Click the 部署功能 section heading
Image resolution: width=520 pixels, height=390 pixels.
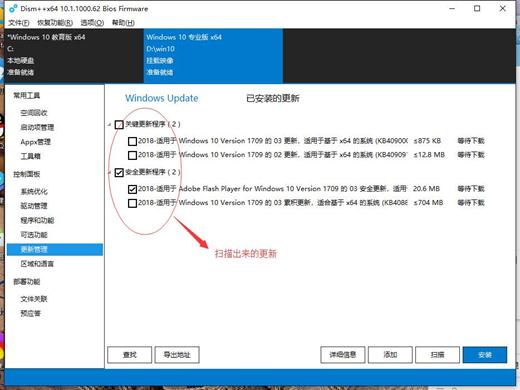27,282
